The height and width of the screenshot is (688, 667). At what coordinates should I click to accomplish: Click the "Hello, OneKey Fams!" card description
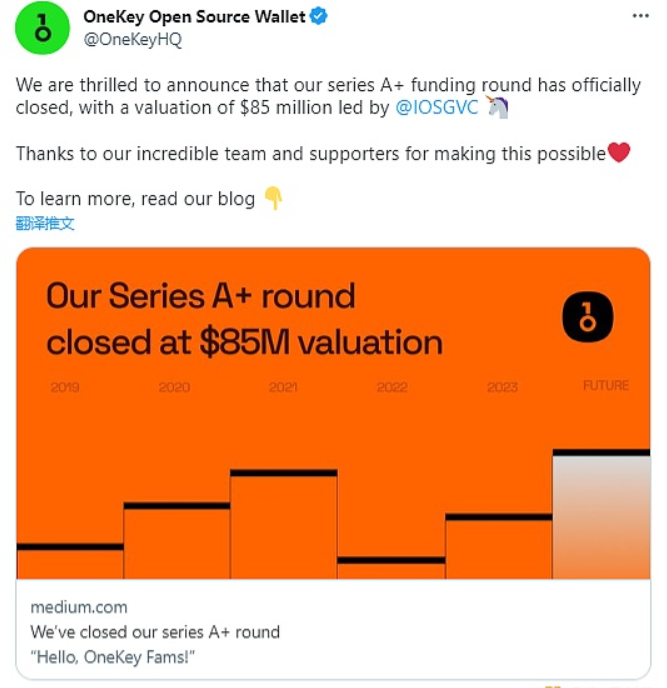coord(112,656)
